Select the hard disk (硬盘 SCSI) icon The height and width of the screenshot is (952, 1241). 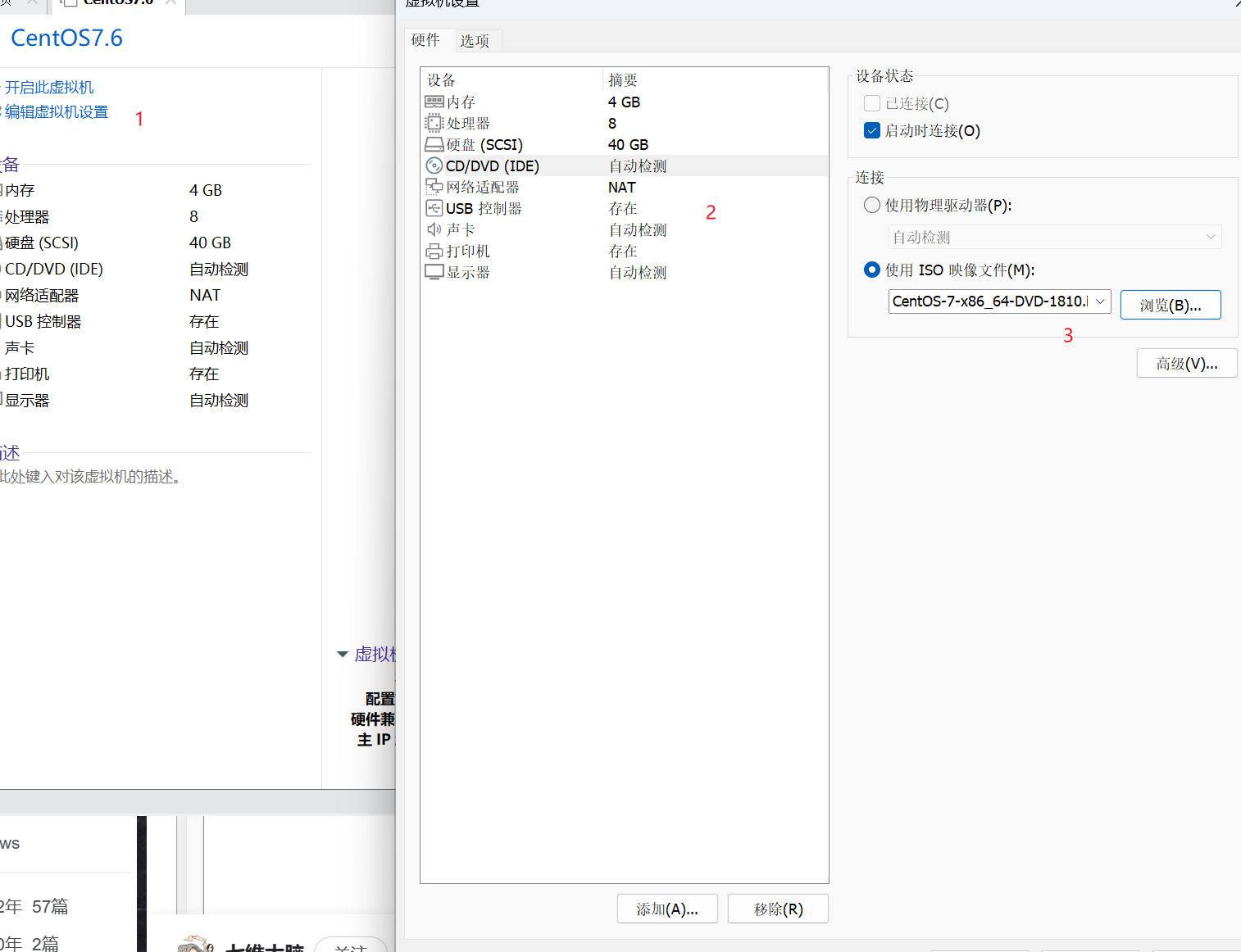tap(434, 144)
